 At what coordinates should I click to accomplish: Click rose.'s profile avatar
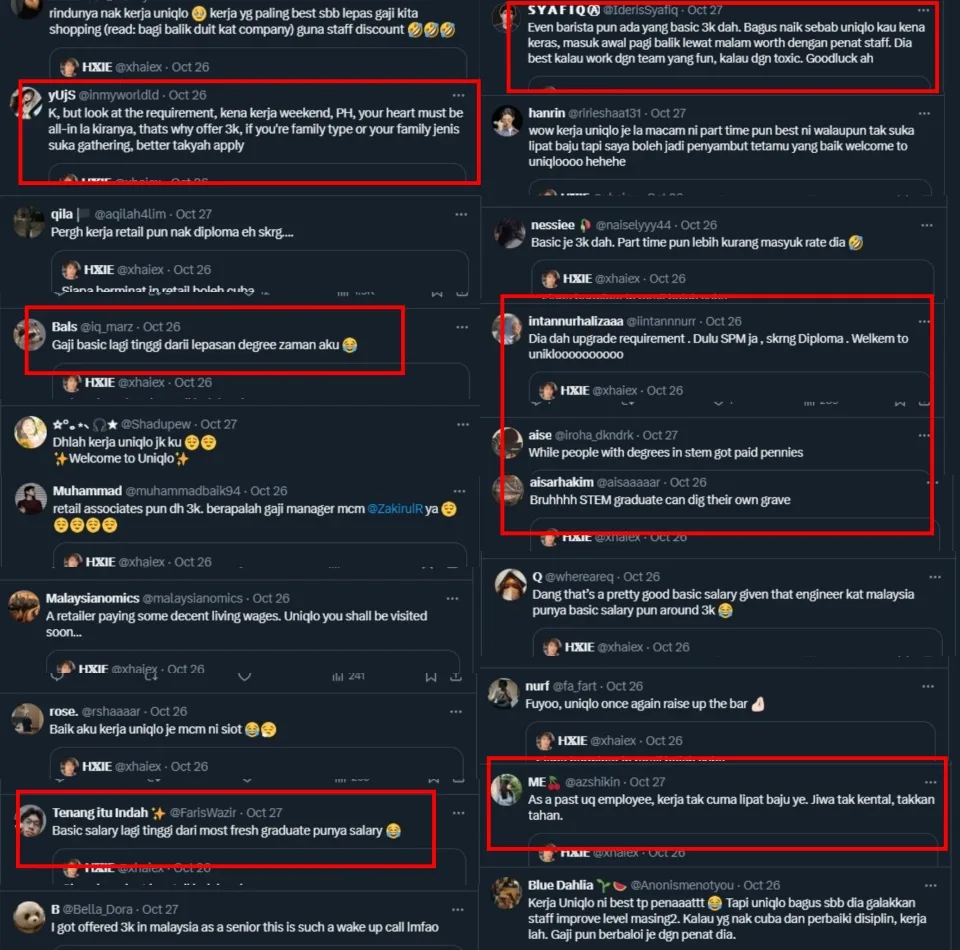click(28, 719)
